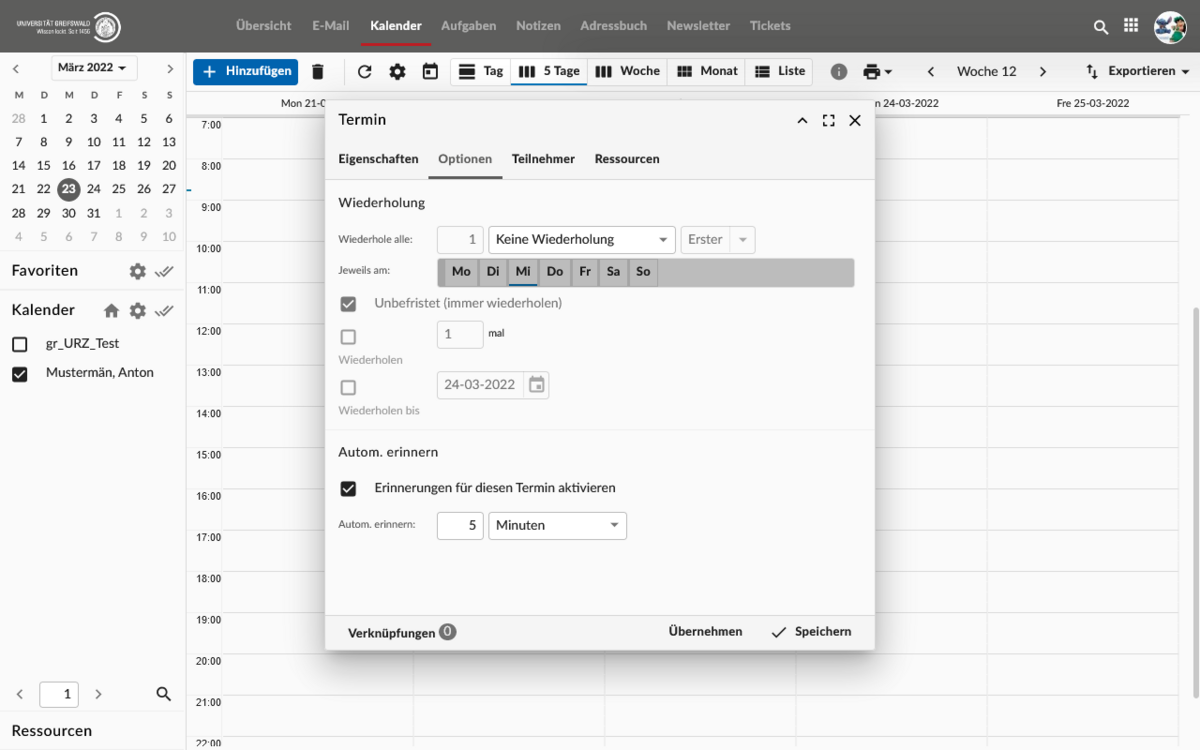This screenshot has width=1200, height=750.
Task: Click the refresh calendar icon
Action: click(364, 71)
